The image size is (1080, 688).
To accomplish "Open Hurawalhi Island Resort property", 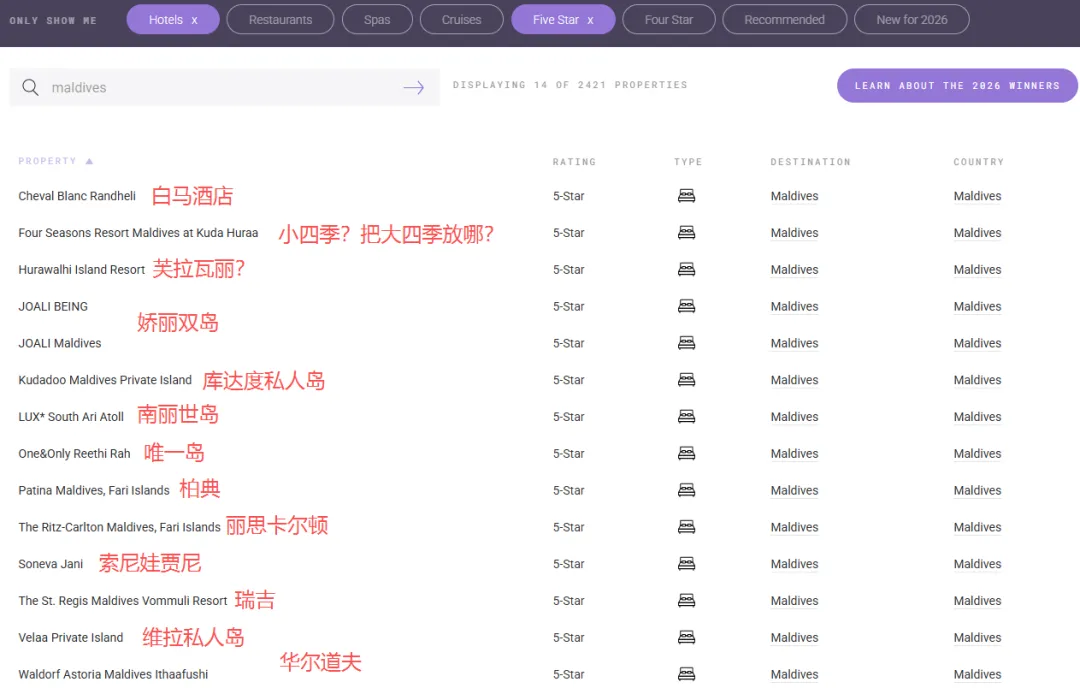I will tap(82, 269).
